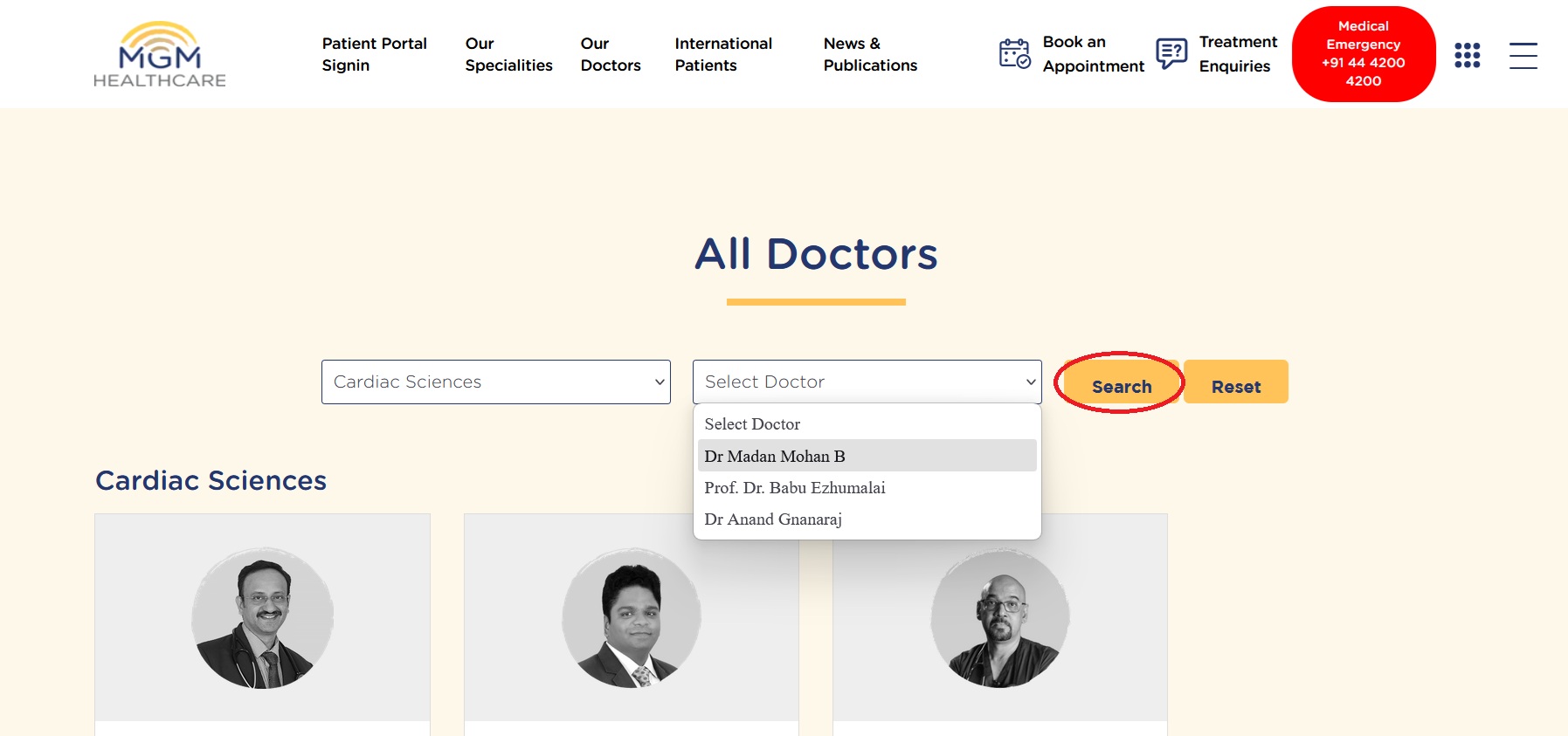Click the MGM Healthcare logo

click(160, 54)
